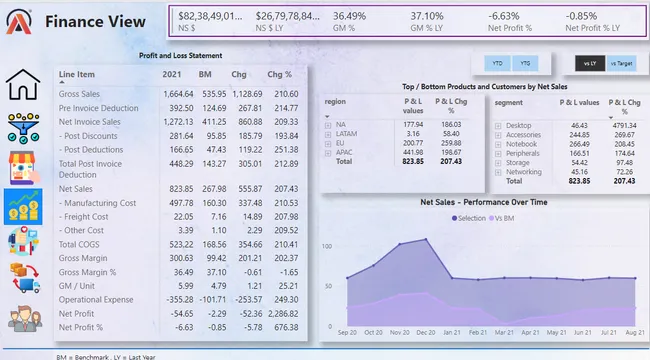Sort segment table by P & L Chg %

coord(624,107)
